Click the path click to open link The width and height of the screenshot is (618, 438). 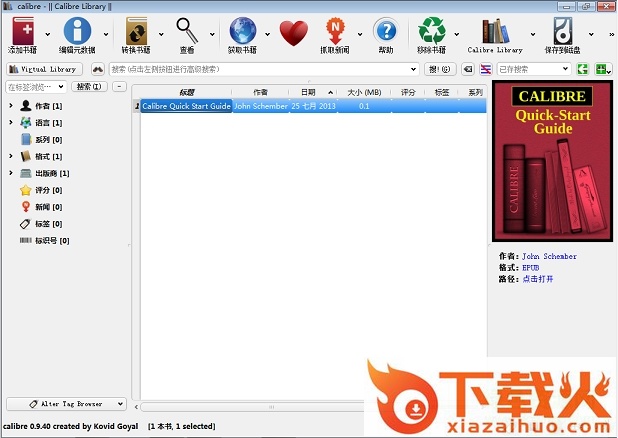click(x=538, y=279)
